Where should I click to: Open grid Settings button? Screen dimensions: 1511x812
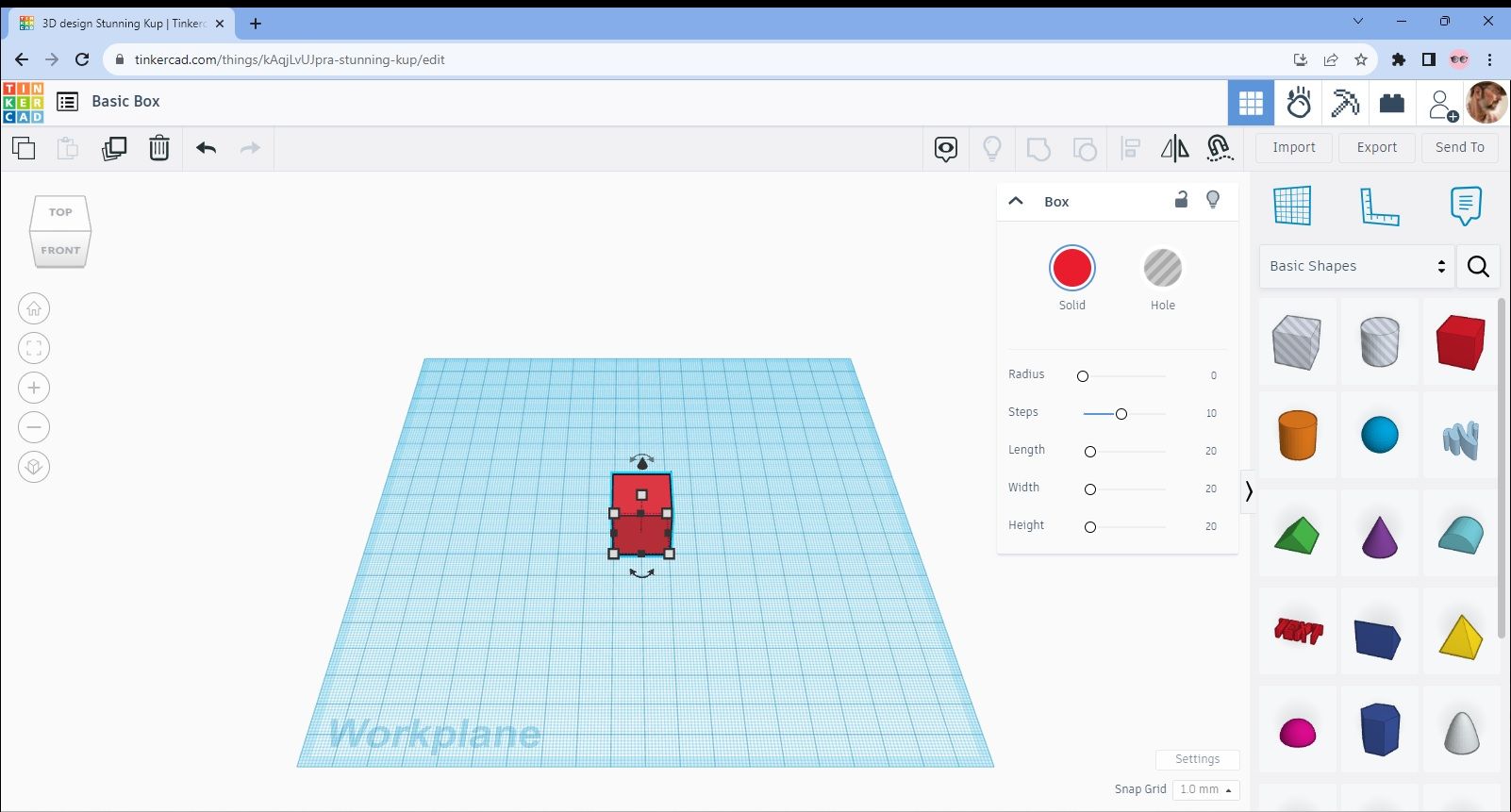[x=1197, y=759]
